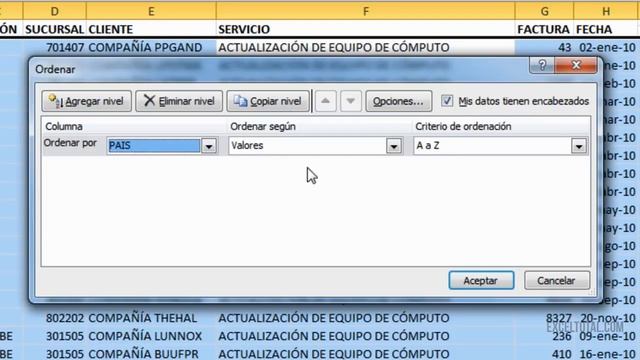Click CLIENTE header cell
This screenshot has width=640, height=360.
(151, 29)
